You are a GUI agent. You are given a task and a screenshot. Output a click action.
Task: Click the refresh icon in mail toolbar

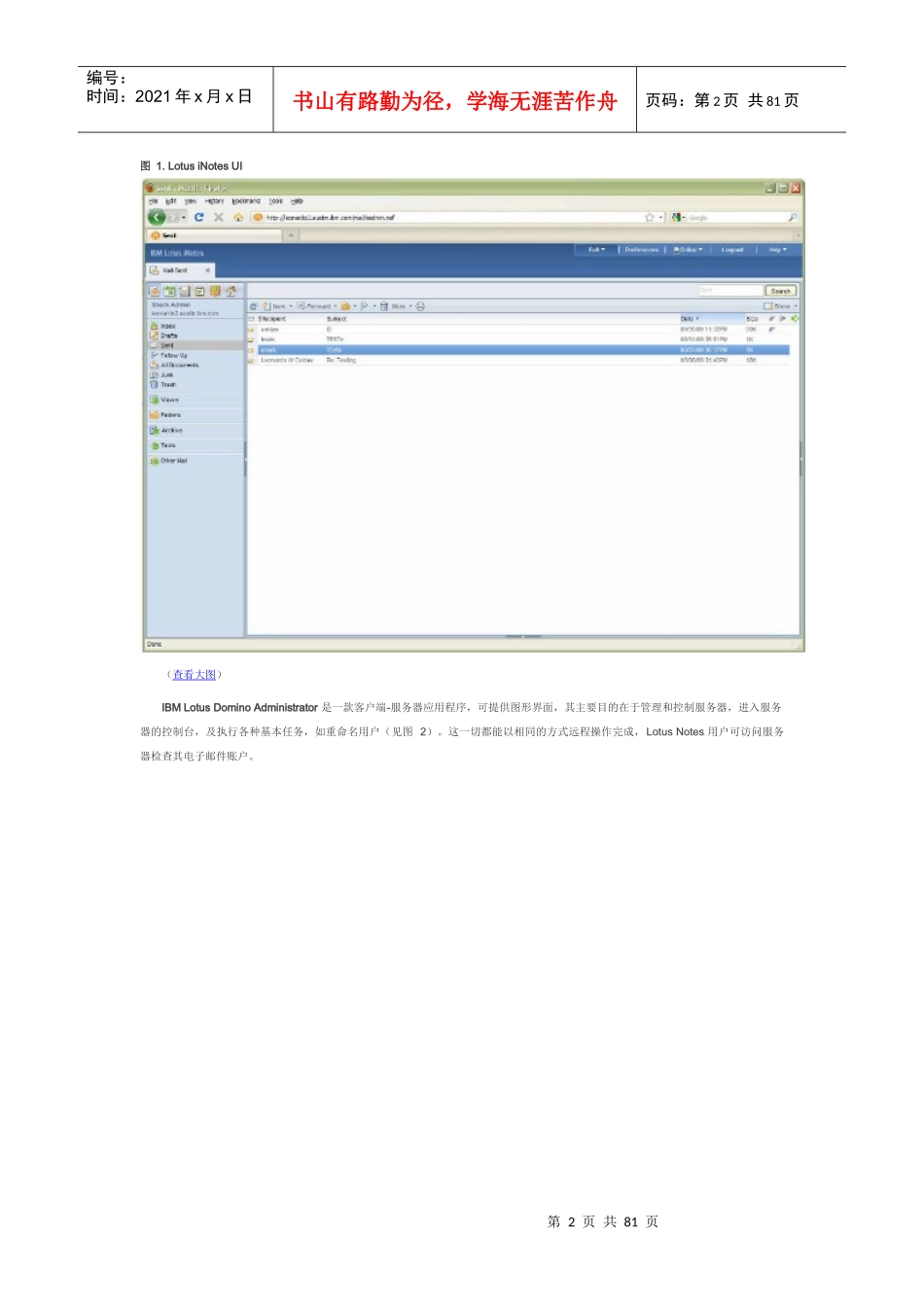254,306
